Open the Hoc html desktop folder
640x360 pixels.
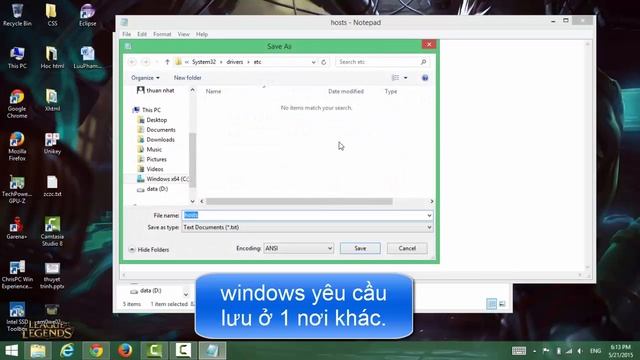pyautogui.click(x=52, y=57)
